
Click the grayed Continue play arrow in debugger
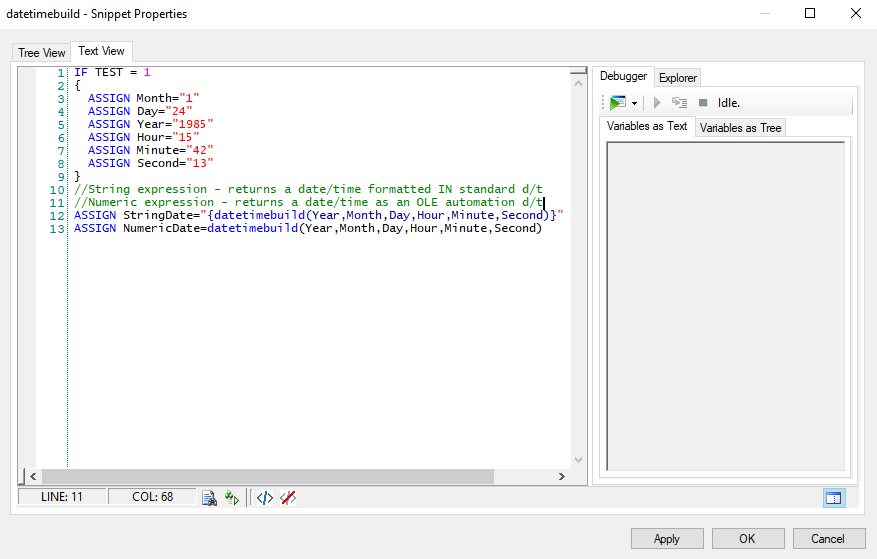pyautogui.click(x=657, y=103)
